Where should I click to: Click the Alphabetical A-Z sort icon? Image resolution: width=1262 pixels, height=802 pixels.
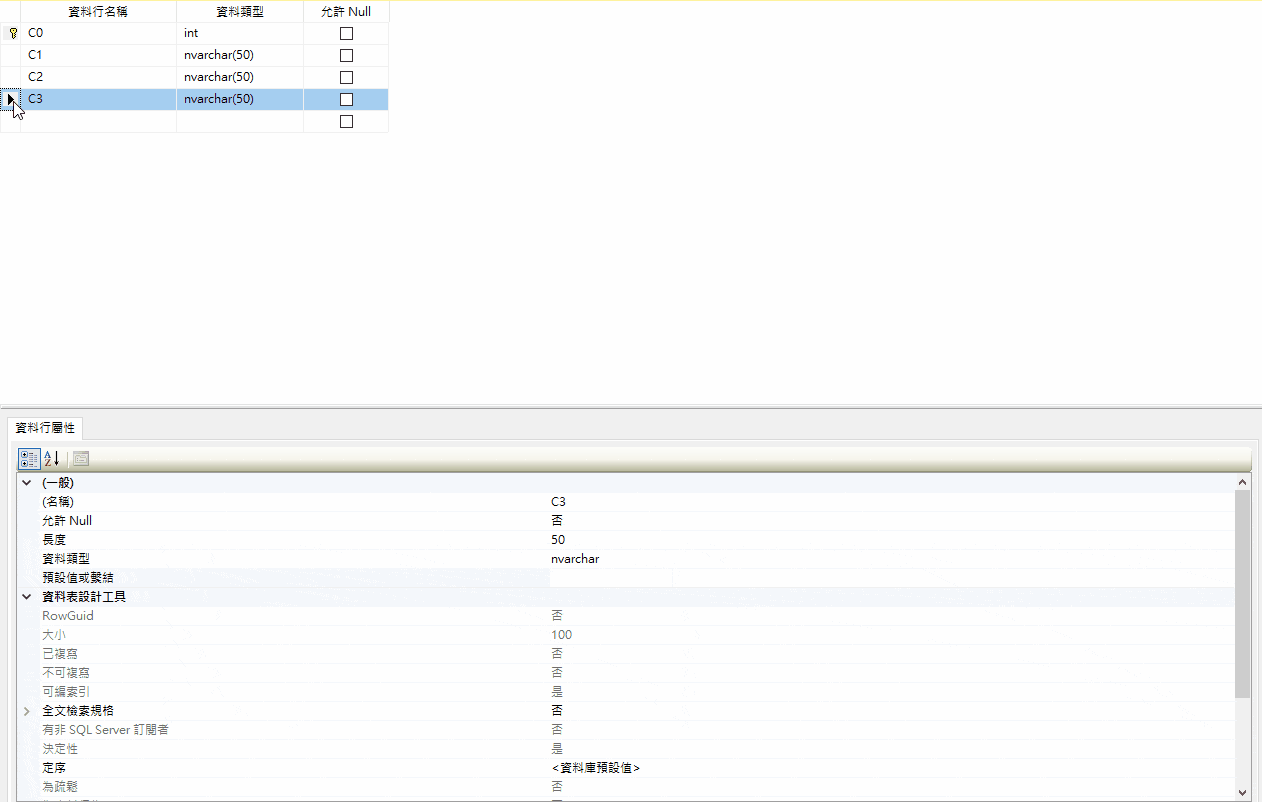tap(53, 459)
